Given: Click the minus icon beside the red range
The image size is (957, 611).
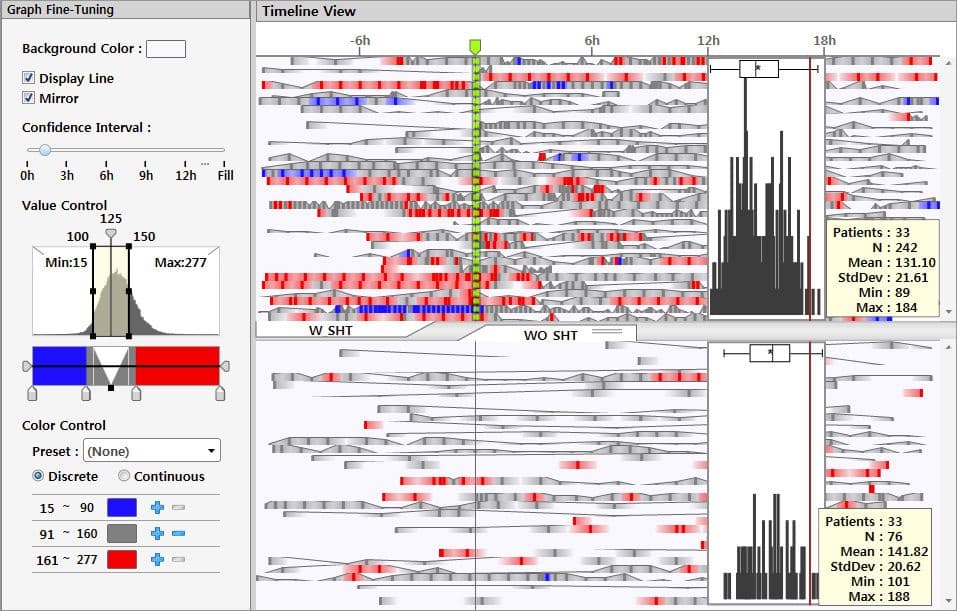Looking at the screenshot, I should [179, 560].
